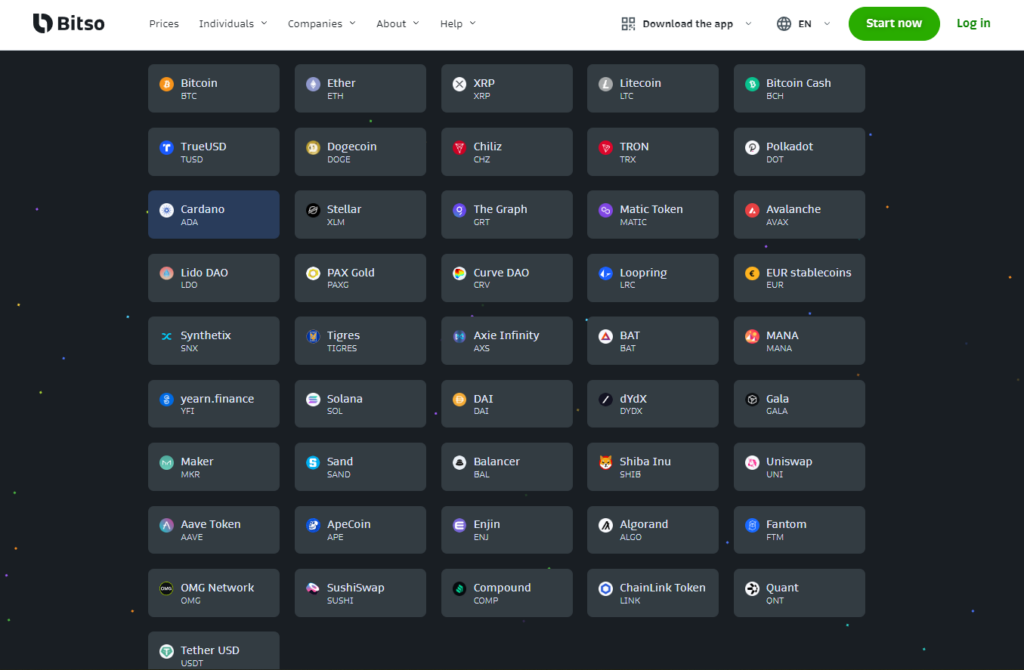Expand the Companies chevron arrow
Screen dimensions: 1024x670
click(x=353, y=24)
